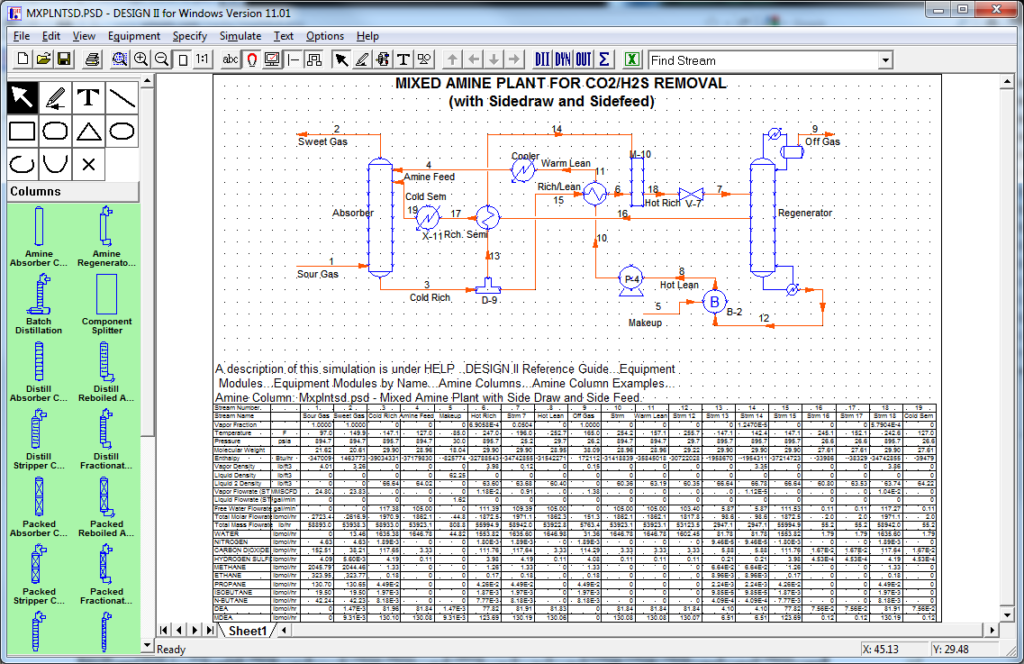The height and width of the screenshot is (664, 1024).
Task: Open the Options menu
Action: coord(325,36)
